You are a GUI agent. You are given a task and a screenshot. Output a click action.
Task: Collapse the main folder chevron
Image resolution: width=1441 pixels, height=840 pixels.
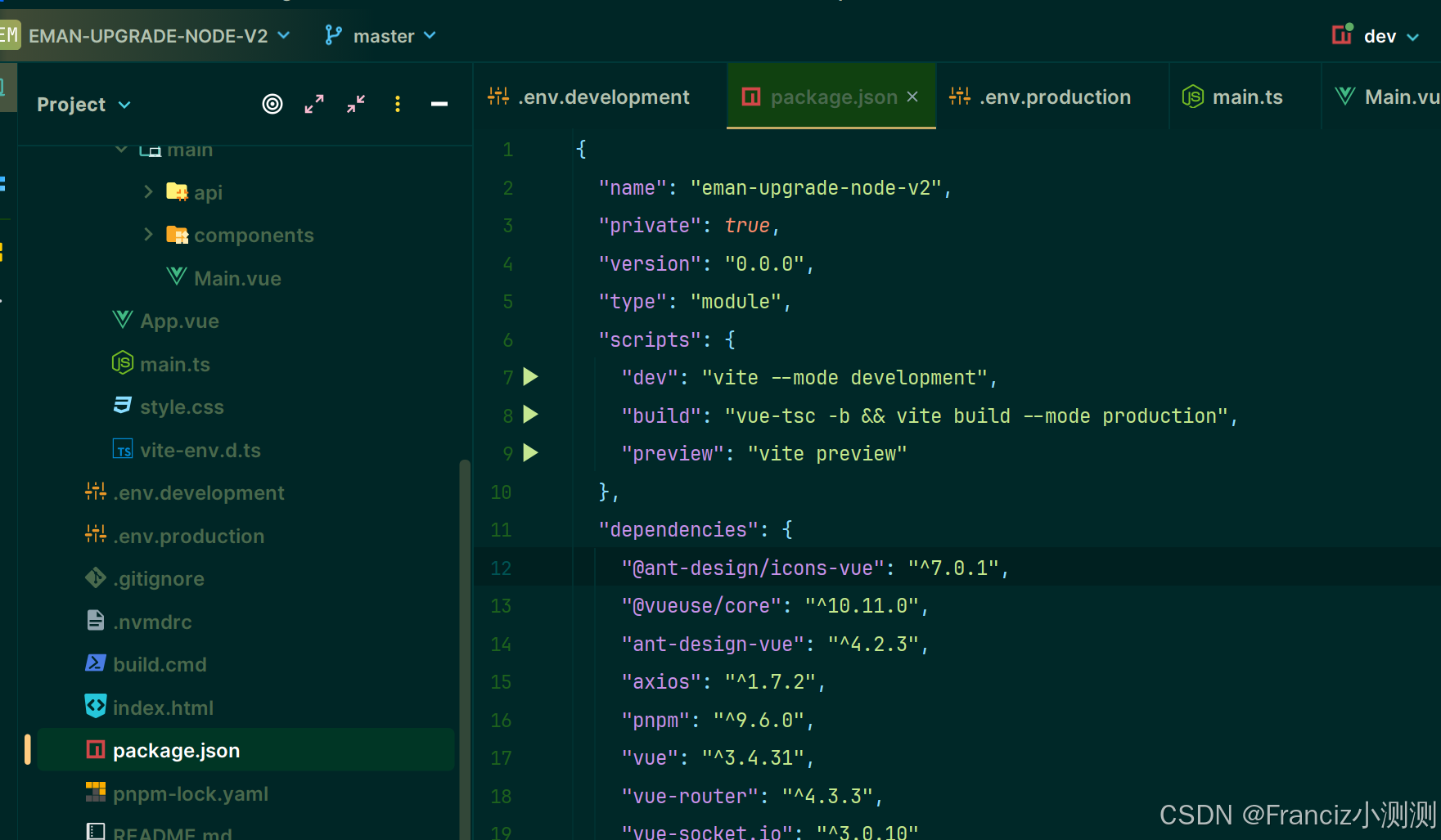pyautogui.click(x=121, y=150)
